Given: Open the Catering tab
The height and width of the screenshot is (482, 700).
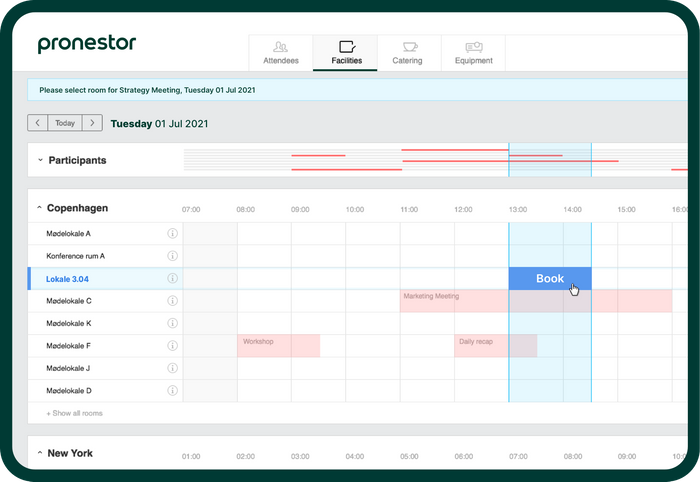Looking at the screenshot, I should [409, 53].
